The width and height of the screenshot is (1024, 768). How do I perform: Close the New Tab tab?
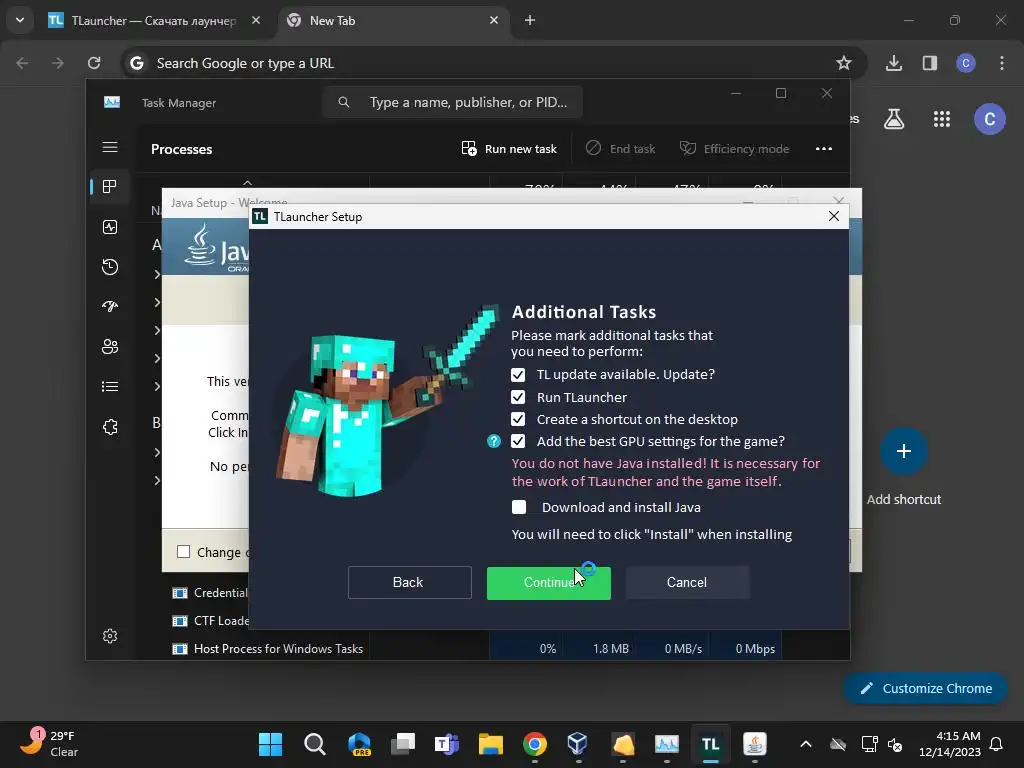click(494, 20)
